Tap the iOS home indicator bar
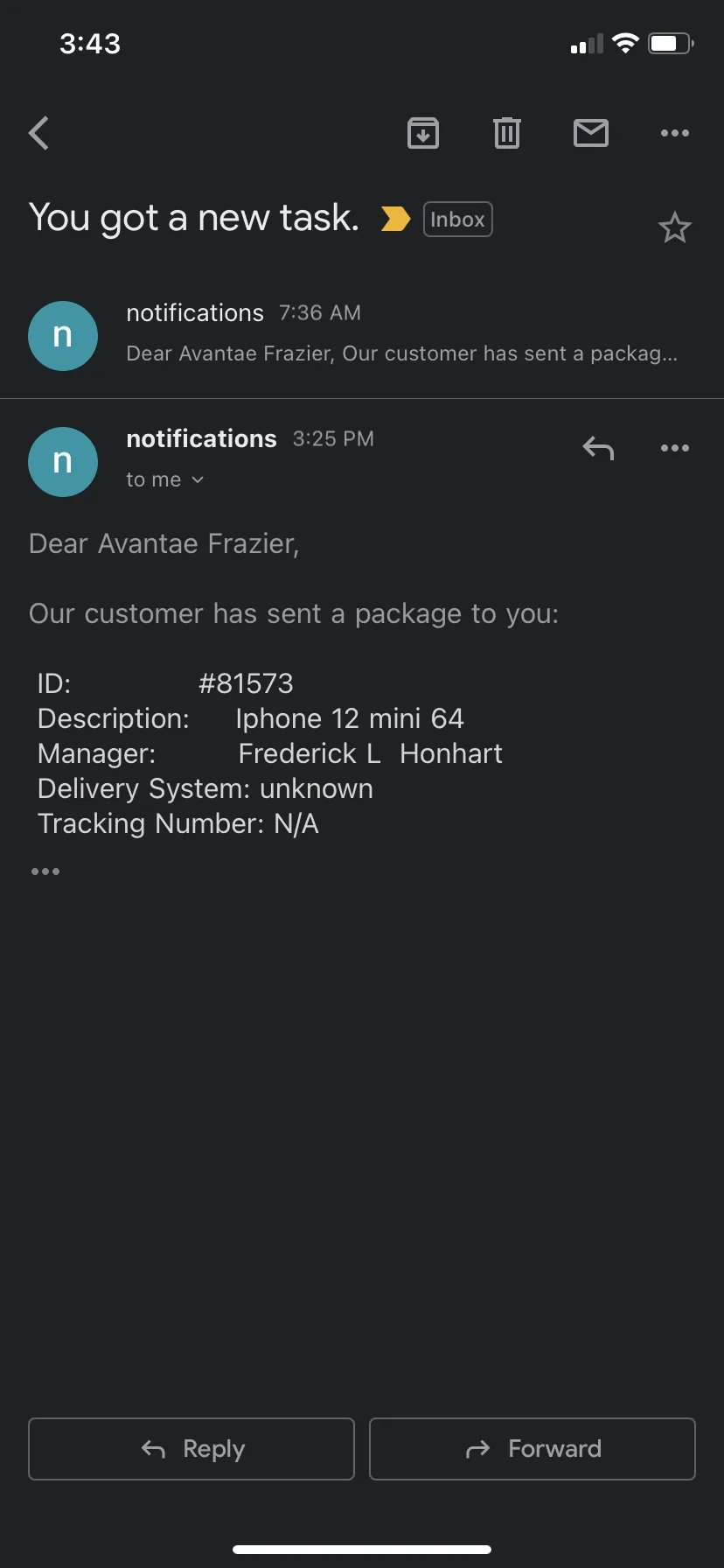The image size is (724, 1568). tap(362, 1550)
